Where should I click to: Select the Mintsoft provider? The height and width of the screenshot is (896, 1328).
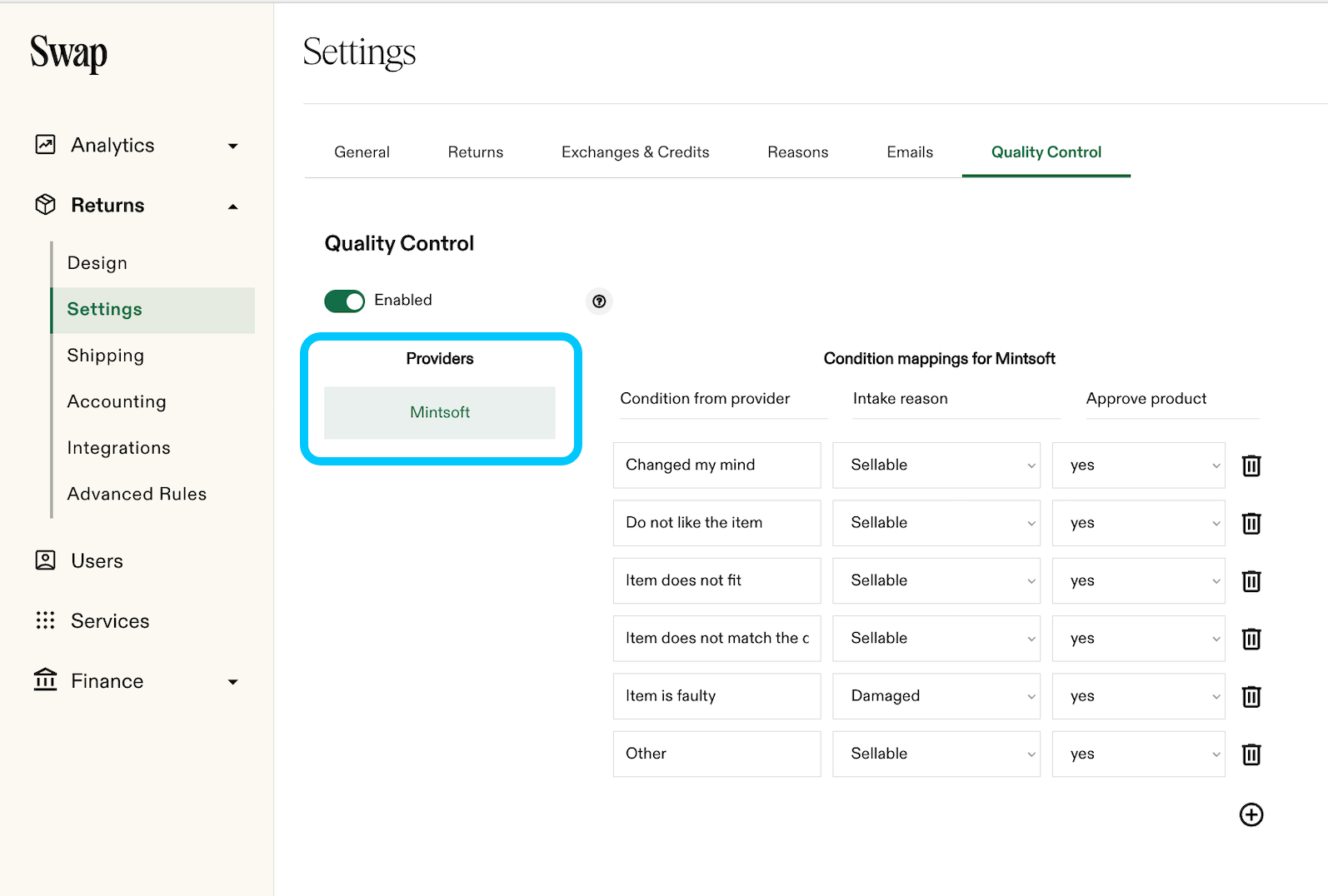440,412
